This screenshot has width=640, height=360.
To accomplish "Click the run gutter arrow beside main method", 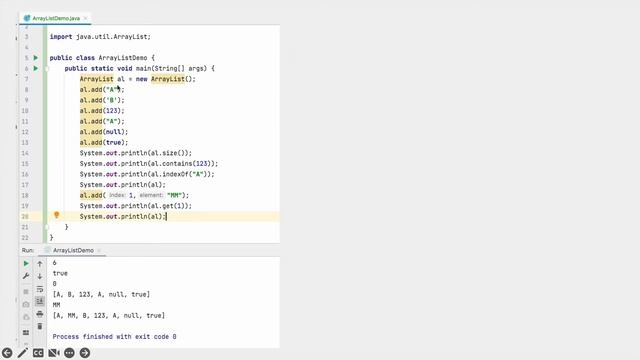I will point(36,68).
